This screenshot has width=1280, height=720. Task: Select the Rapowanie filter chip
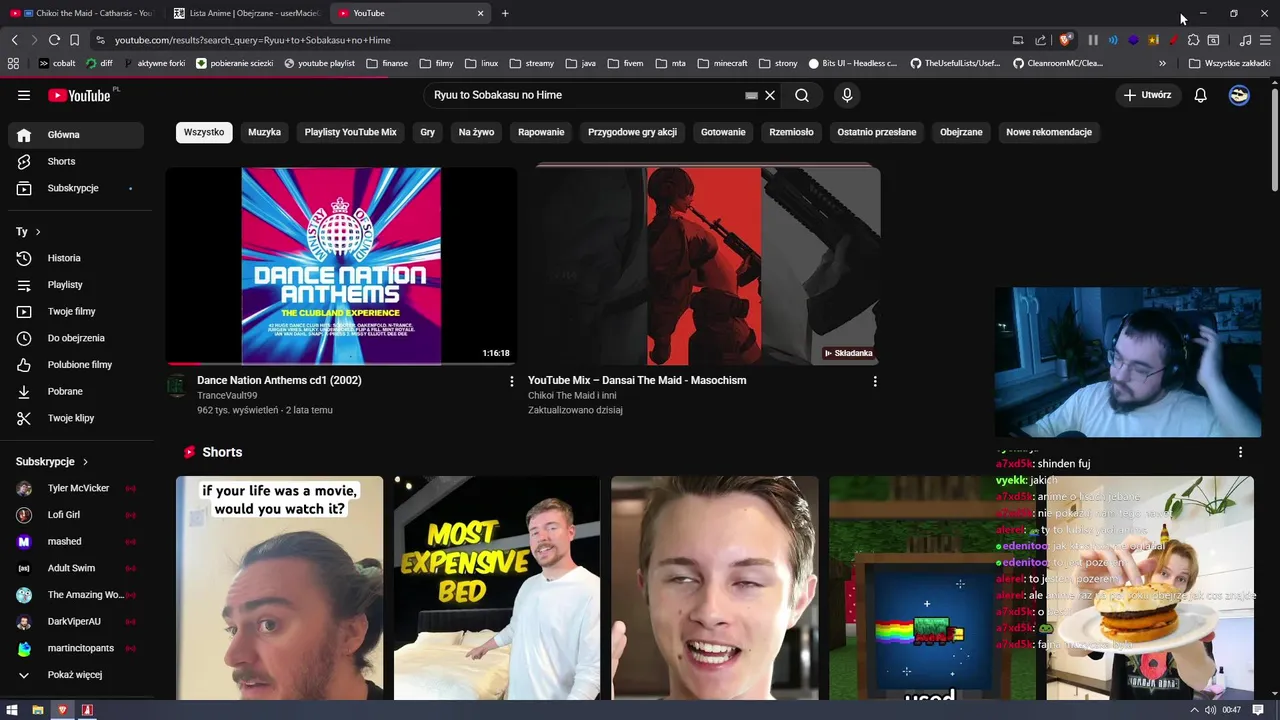tap(541, 132)
